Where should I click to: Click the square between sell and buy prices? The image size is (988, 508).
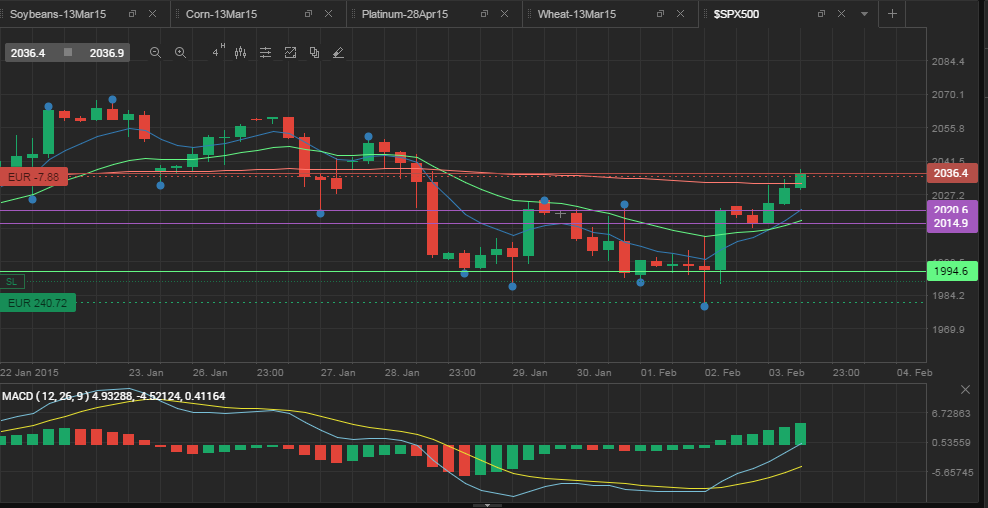[x=68, y=52]
